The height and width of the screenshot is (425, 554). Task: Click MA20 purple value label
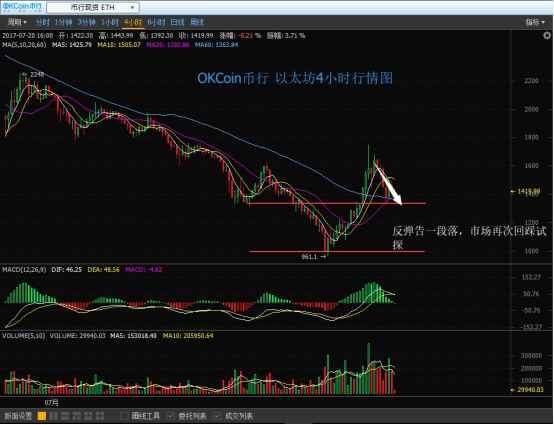tap(168, 45)
